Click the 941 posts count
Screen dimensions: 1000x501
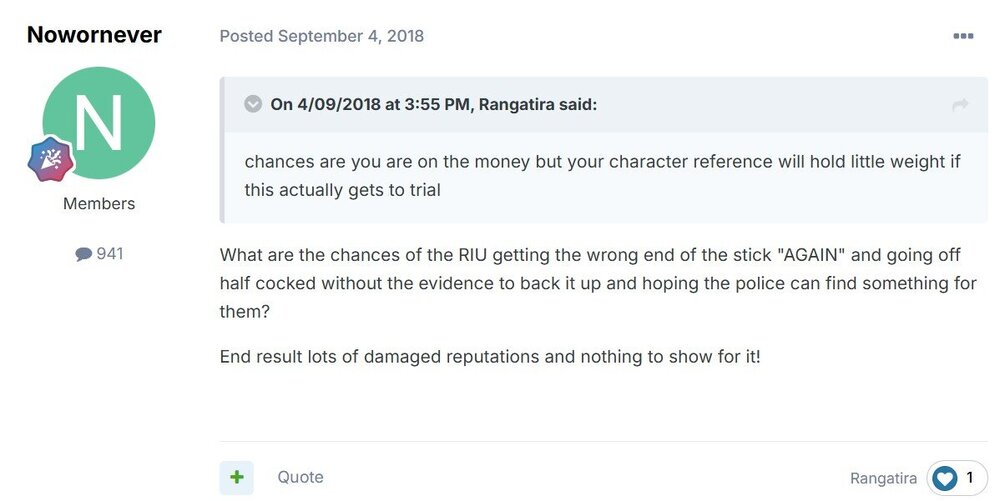(109, 254)
